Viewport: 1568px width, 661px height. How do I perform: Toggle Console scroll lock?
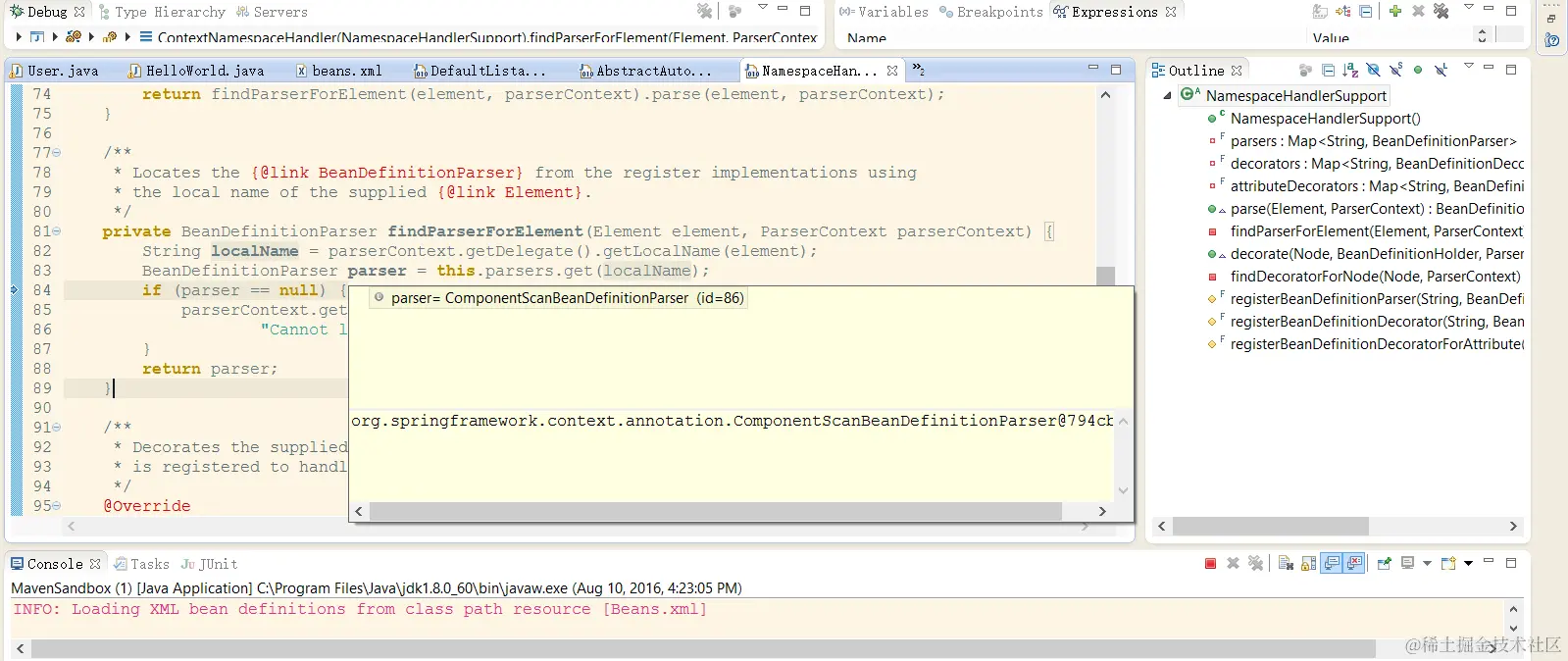click(1308, 564)
